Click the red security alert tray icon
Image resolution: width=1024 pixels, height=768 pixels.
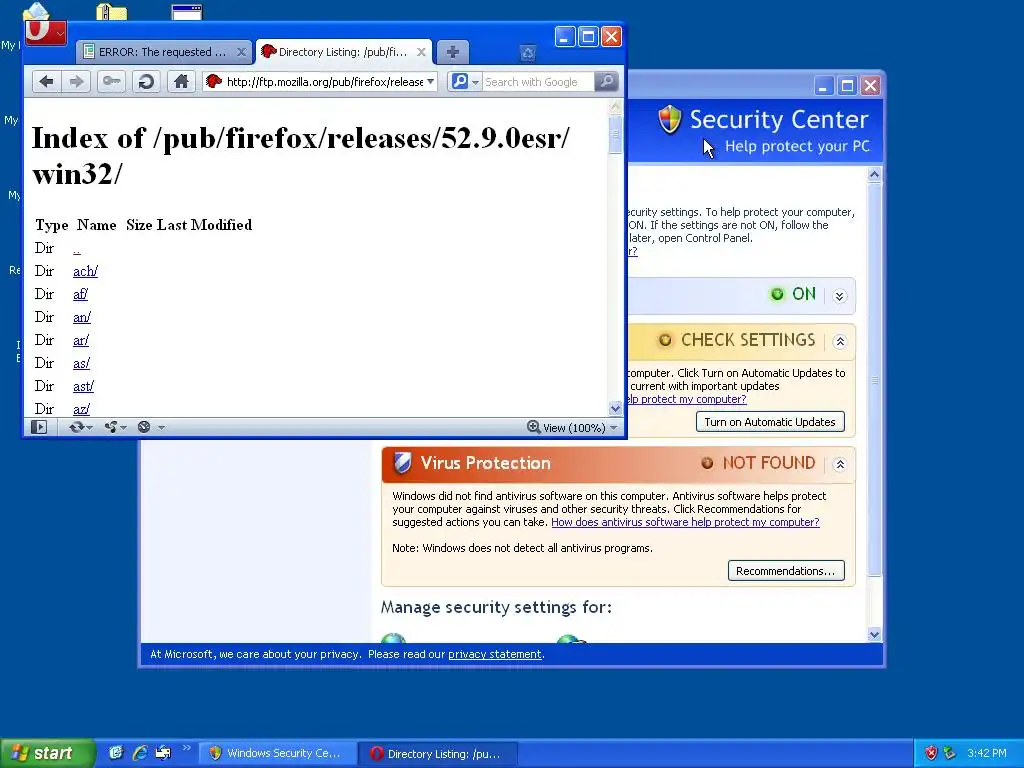[931, 753]
